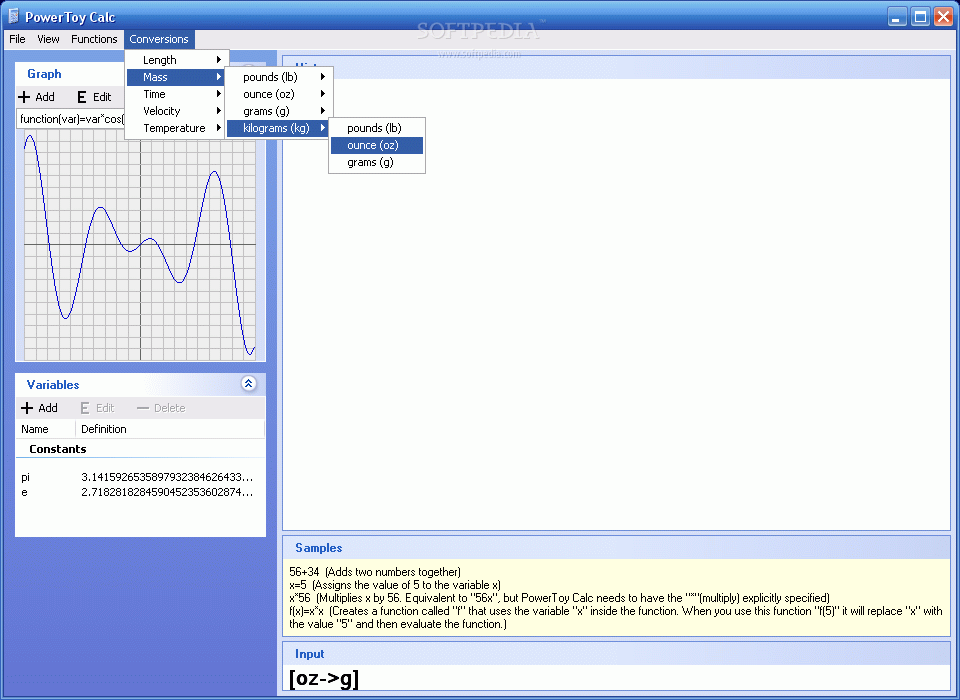Click the empty history output area
960x700 pixels.
tap(616, 303)
